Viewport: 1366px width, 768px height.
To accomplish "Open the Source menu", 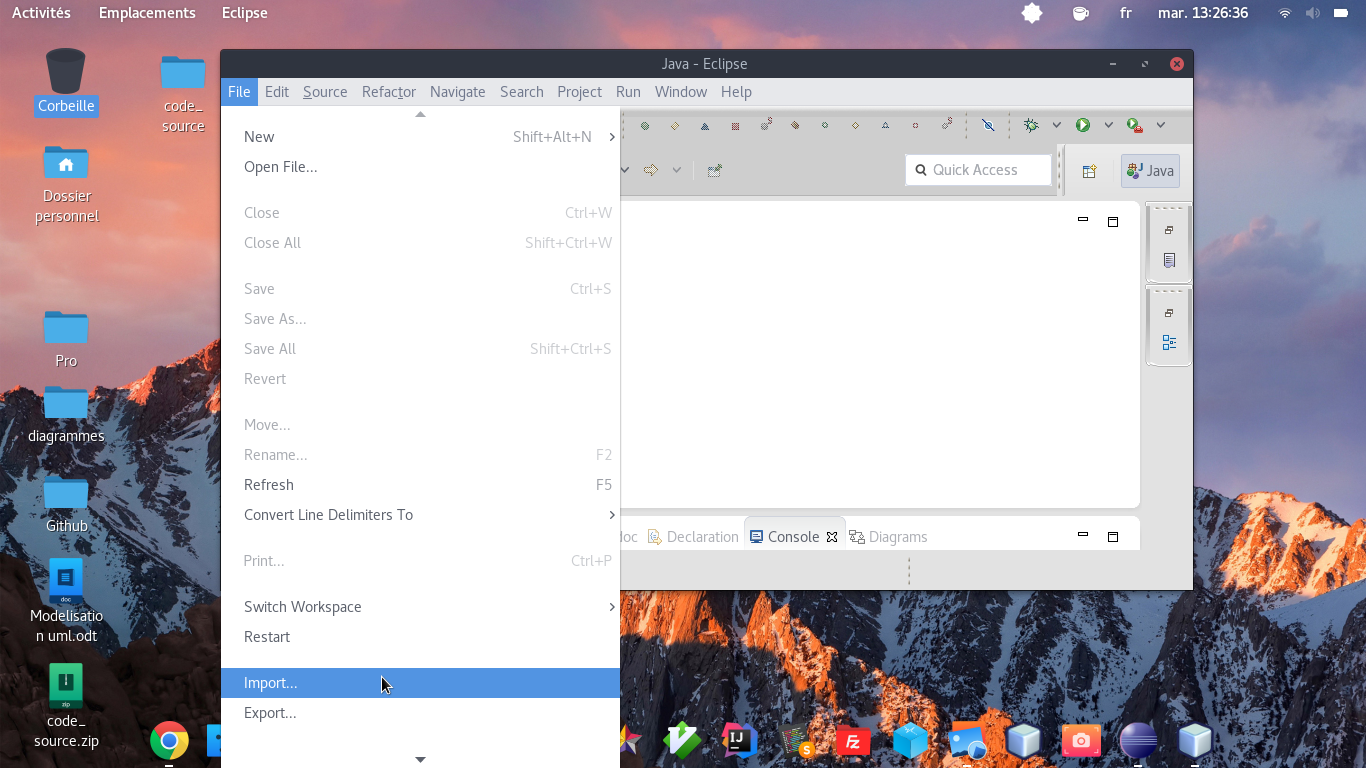I will click(325, 92).
